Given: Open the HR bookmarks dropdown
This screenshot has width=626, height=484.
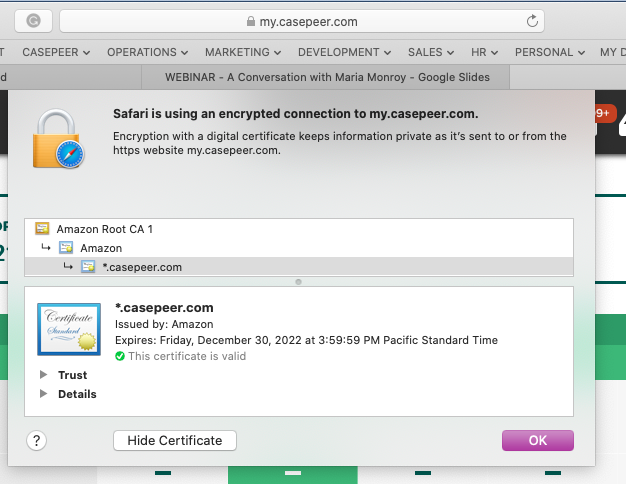Looking at the screenshot, I should 484,52.
